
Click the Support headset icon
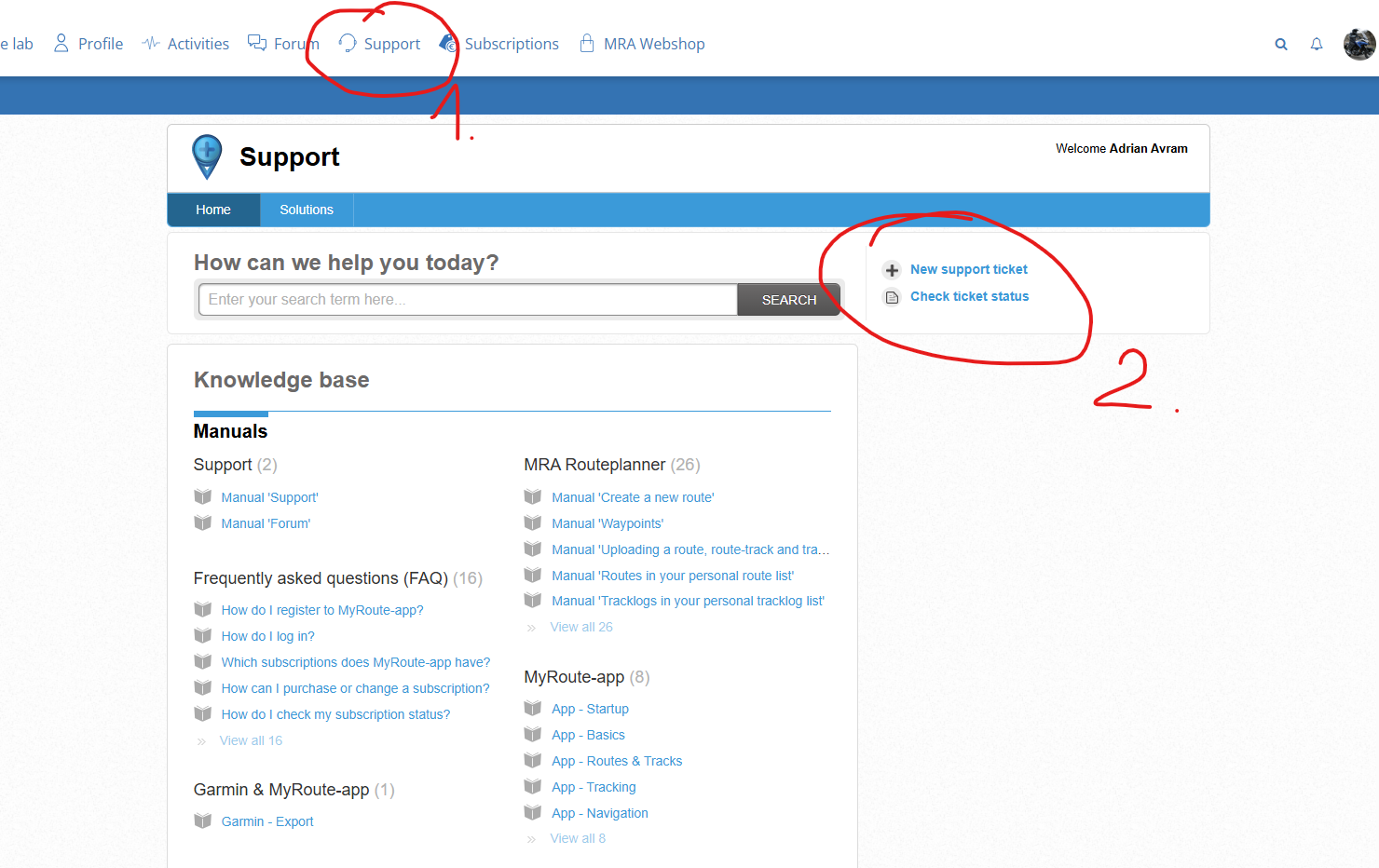tap(348, 43)
